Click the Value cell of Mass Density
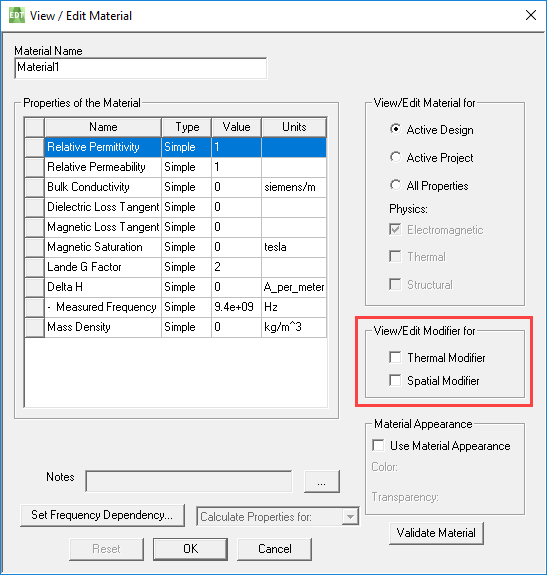The image size is (547, 575). 236,327
